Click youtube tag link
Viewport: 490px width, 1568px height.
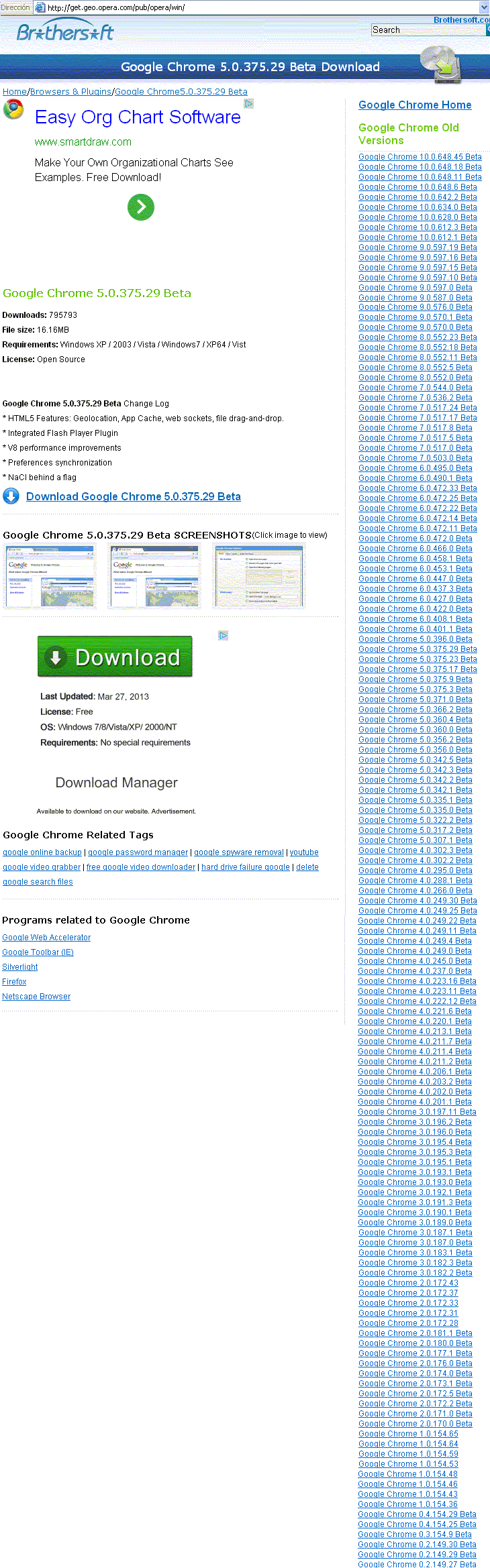pos(304,852)
